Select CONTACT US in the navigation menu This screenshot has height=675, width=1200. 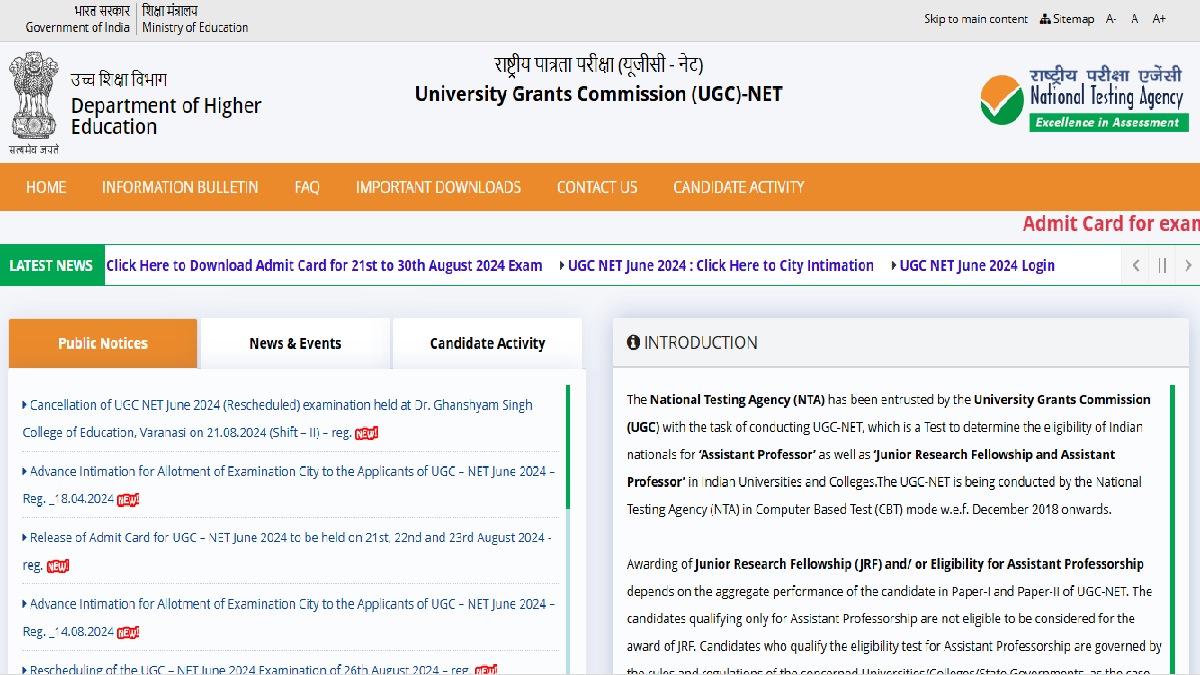(596, 187)
